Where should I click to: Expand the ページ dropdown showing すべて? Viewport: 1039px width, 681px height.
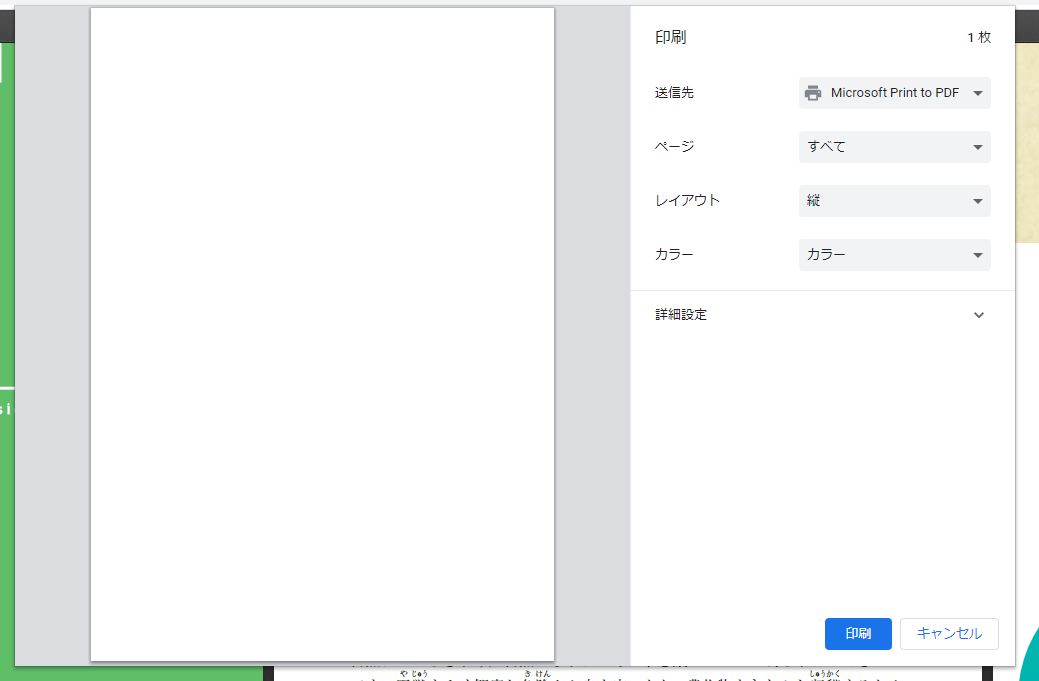coord(894,147)
